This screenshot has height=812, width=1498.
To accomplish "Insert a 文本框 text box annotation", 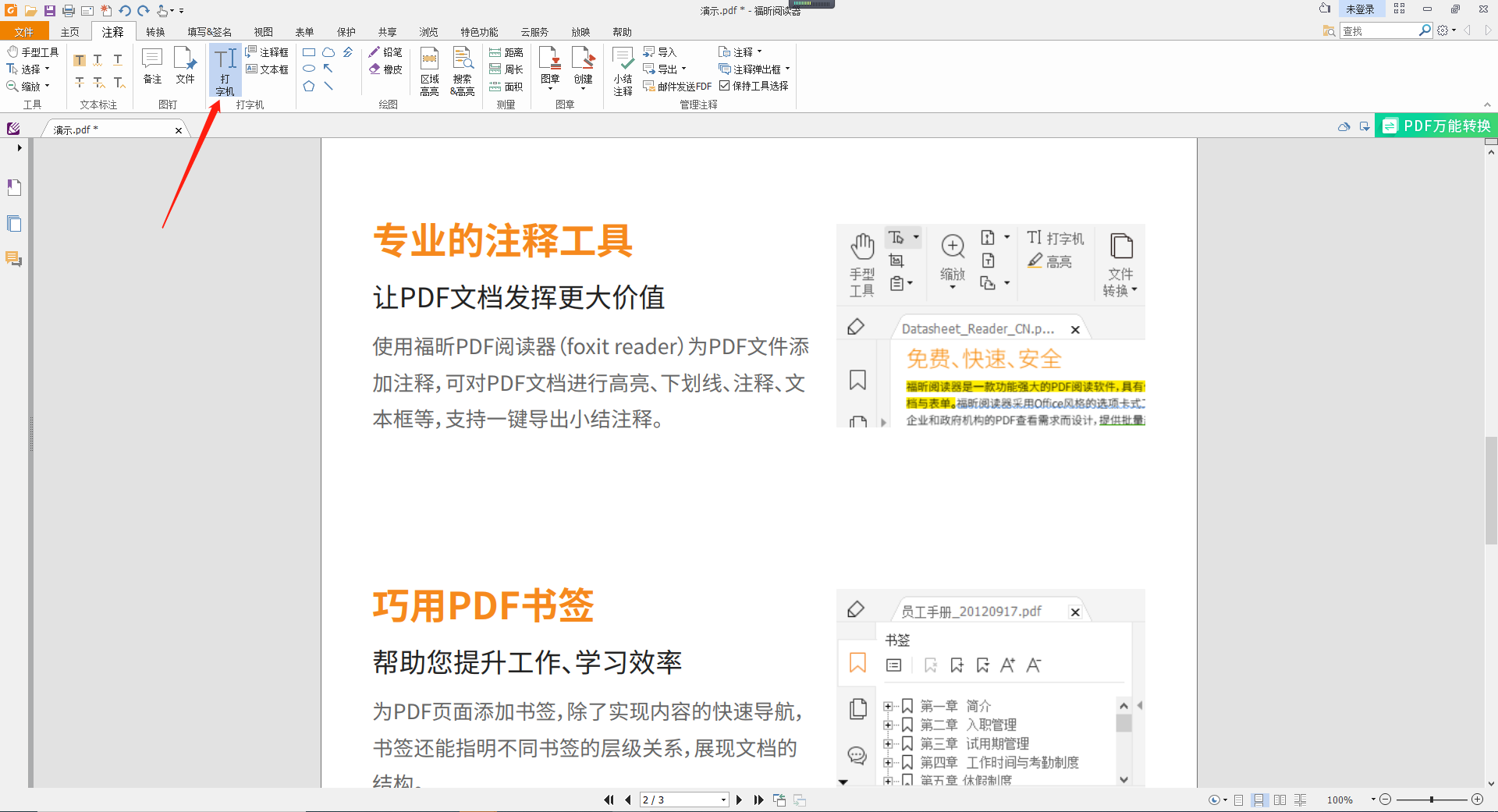I will point(268,69).
